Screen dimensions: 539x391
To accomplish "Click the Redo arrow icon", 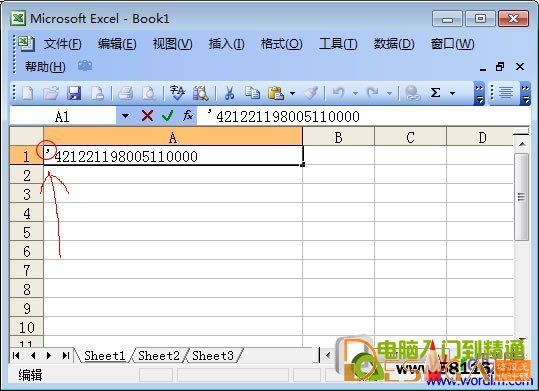I will [373, 93].
